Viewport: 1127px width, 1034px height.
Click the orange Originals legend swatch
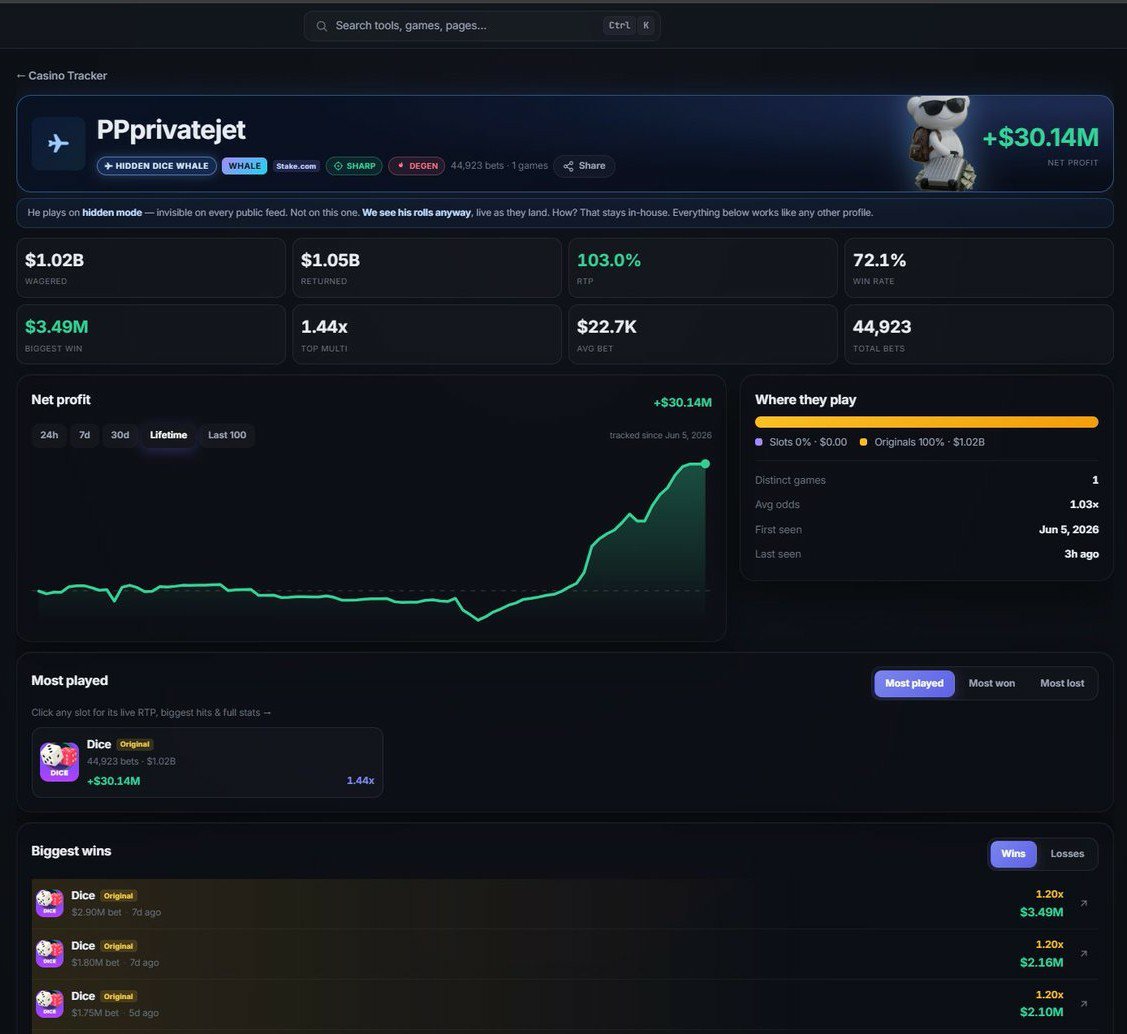coord(863,442)
